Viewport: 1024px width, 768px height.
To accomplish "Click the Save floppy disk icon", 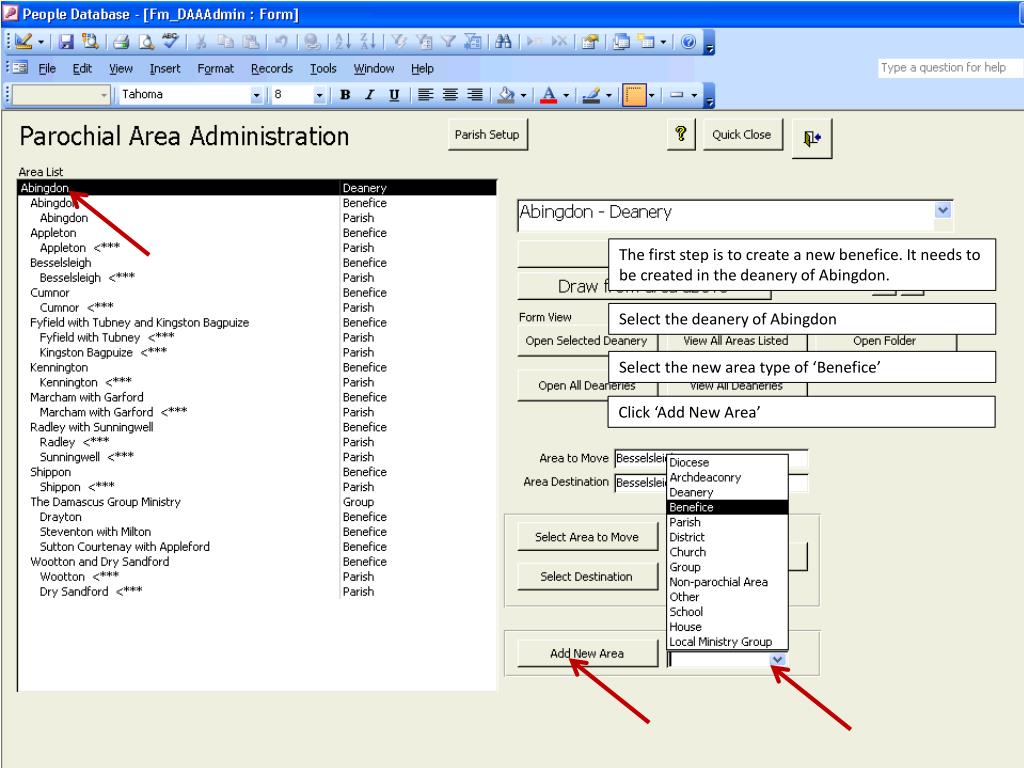I will tap(66, 42).
